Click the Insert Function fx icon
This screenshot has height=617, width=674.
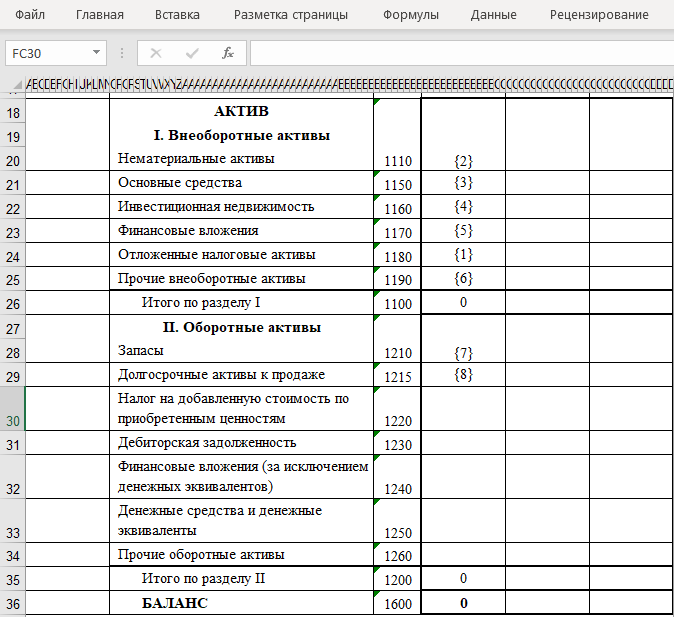228,52
